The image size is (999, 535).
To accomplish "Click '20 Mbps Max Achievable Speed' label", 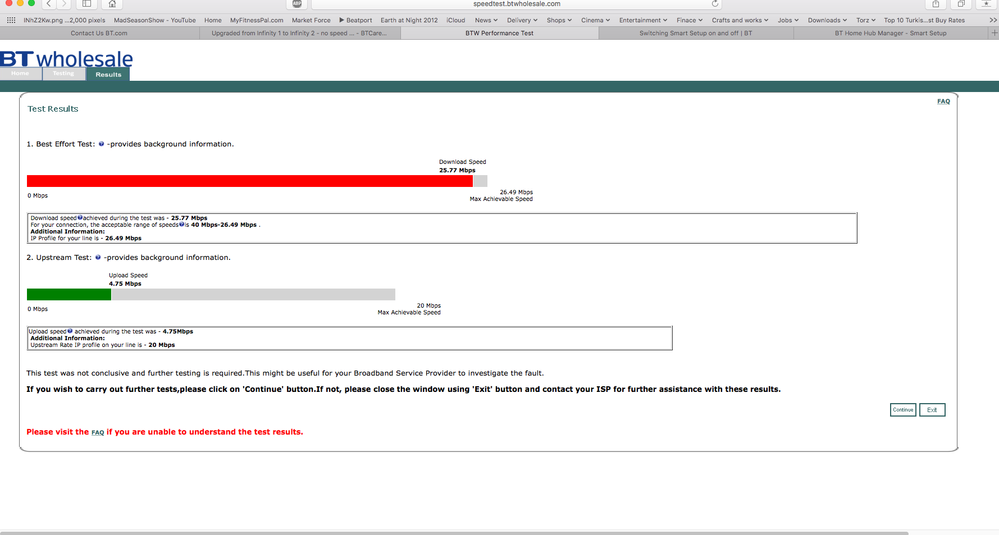I will 409,309.
